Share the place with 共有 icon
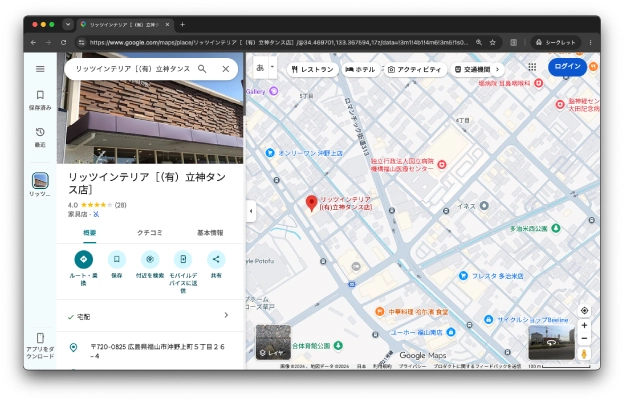Viewport: 624px width, 401px height. click(x=216, y=259)
